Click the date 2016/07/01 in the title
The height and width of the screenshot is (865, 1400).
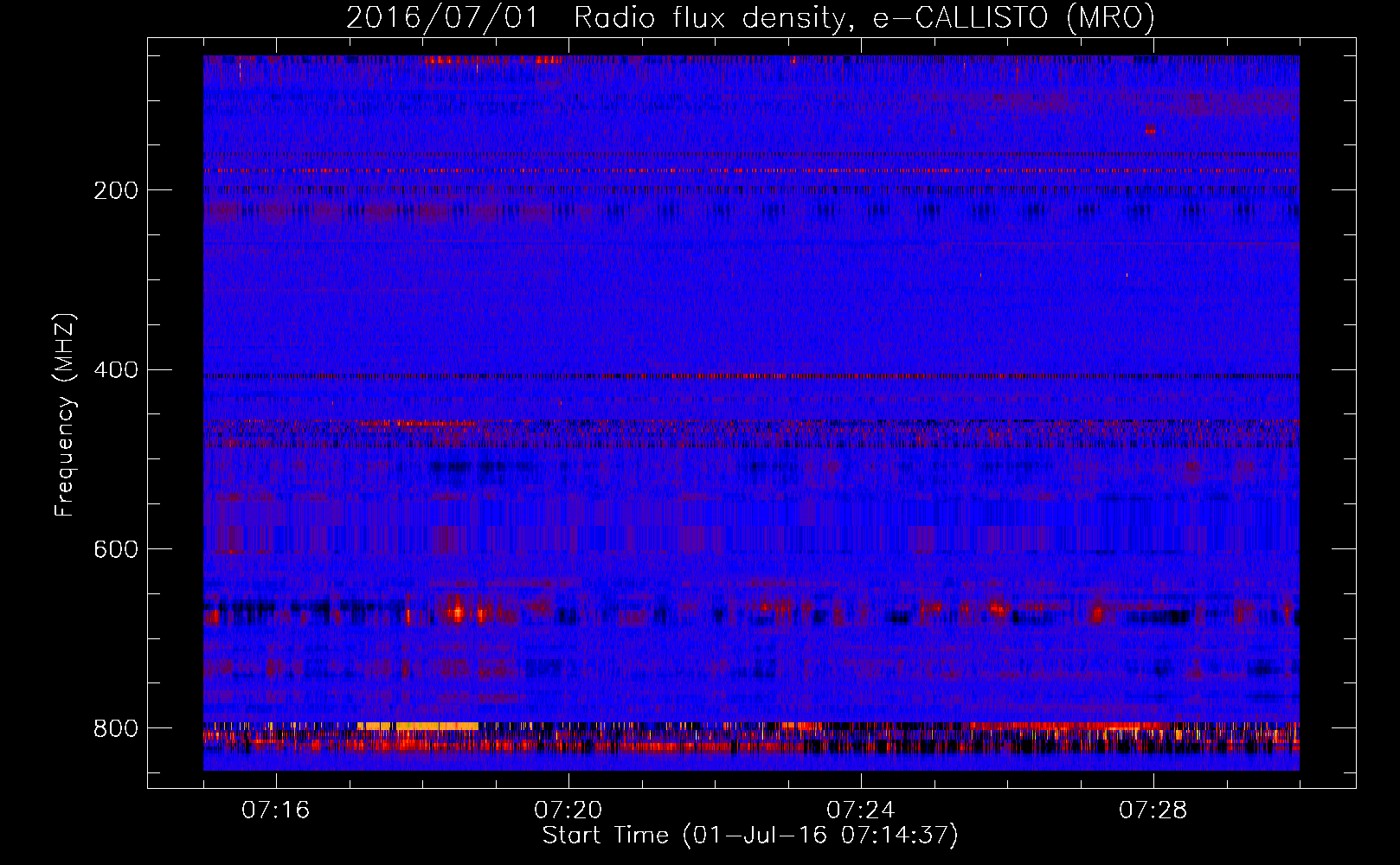pos(442,17)
